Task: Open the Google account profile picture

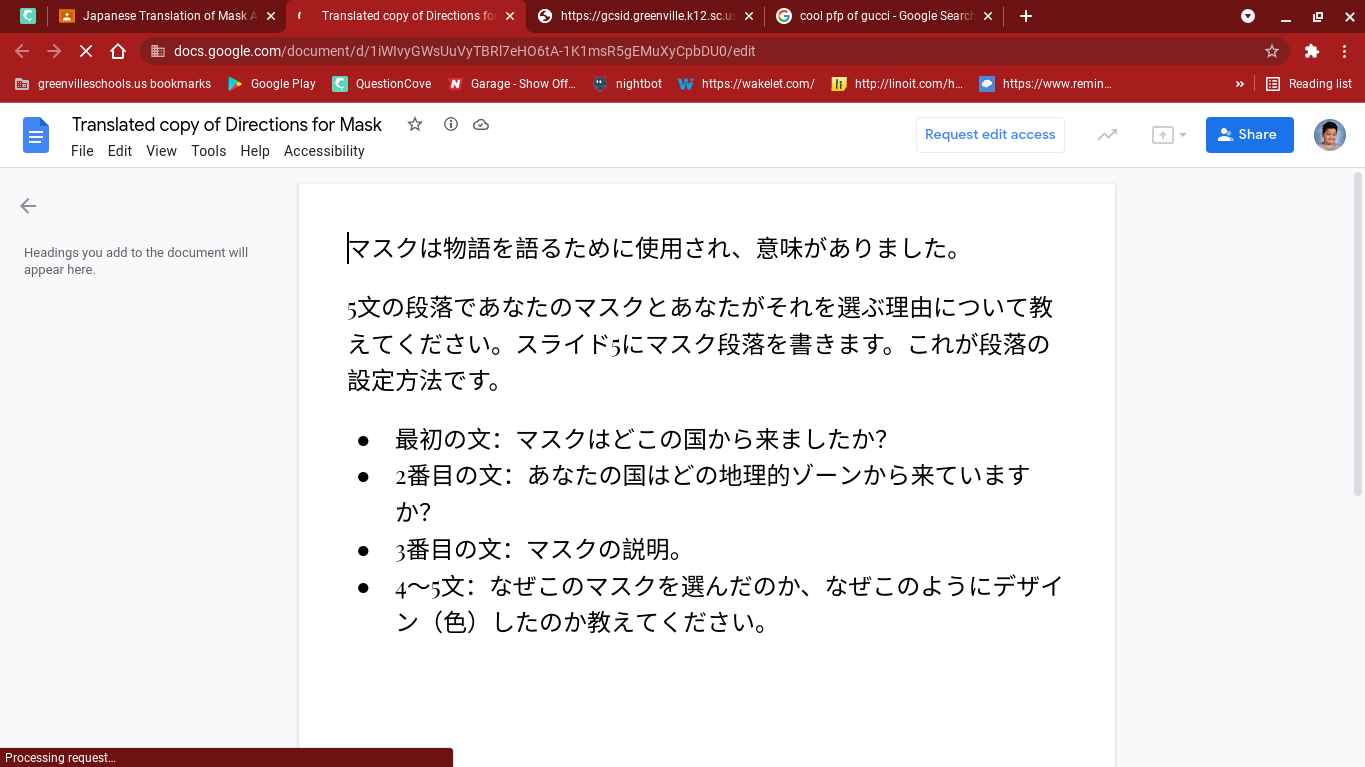Action: click(1329, 135)
